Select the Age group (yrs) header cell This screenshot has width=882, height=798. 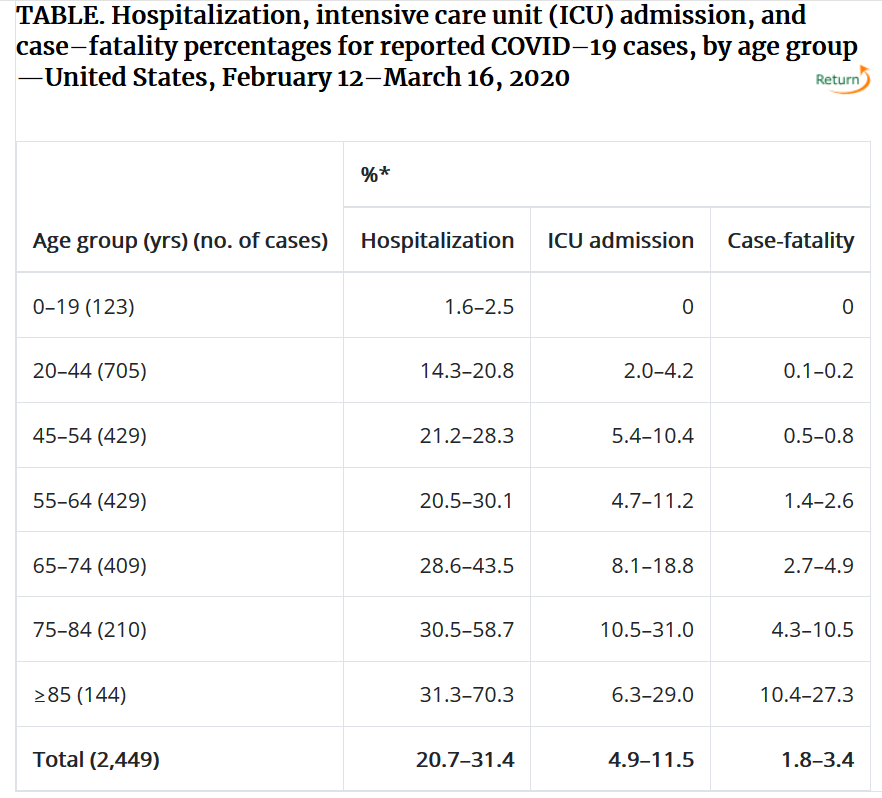180,241
